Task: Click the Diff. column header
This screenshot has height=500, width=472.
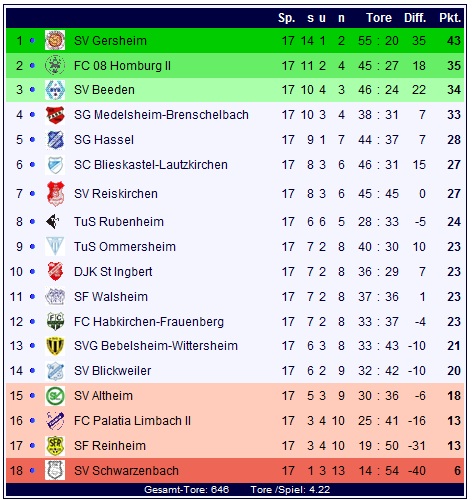Action: [x=415, y=18]
